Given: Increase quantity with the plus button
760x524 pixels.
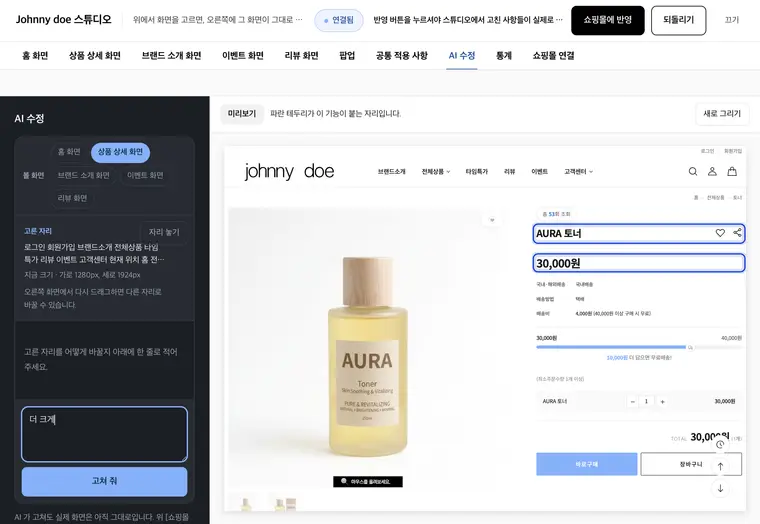Looking at the screenshot, I should (662, 401).
